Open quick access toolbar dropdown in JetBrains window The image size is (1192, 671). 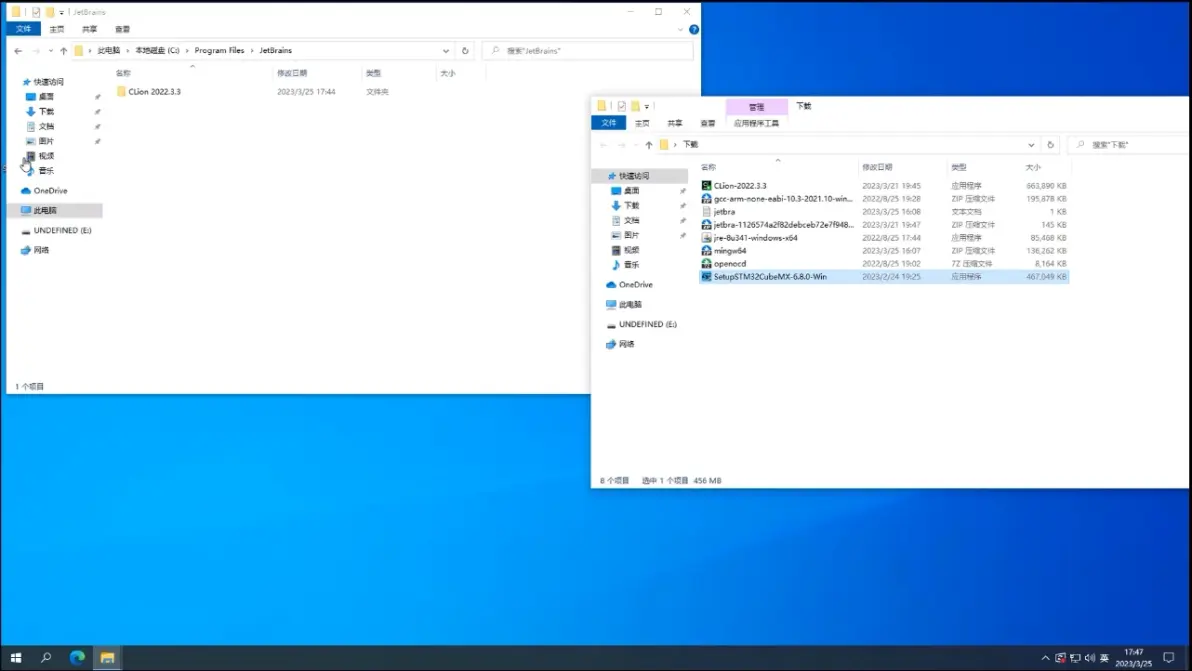(62, 12)
